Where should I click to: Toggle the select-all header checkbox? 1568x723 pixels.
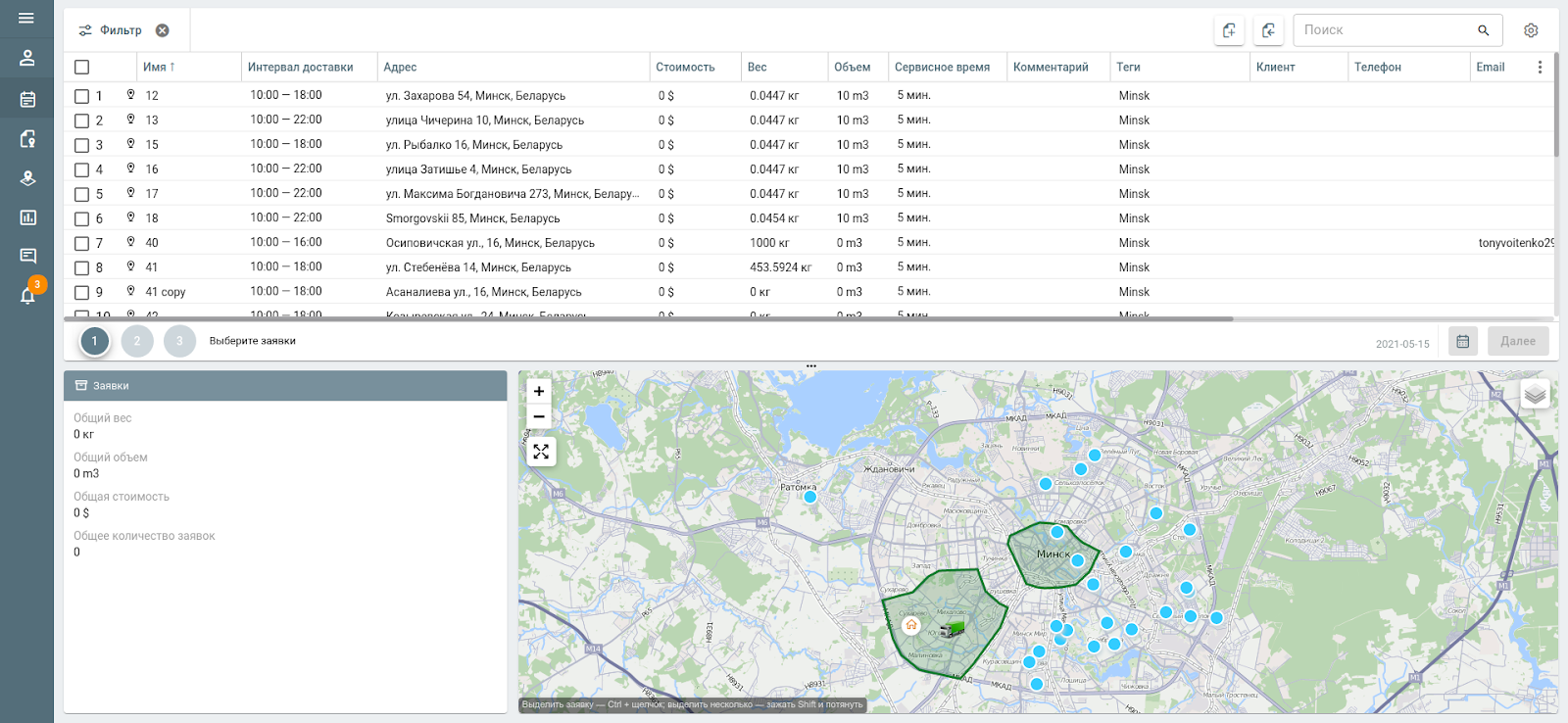tap(82, 68)
